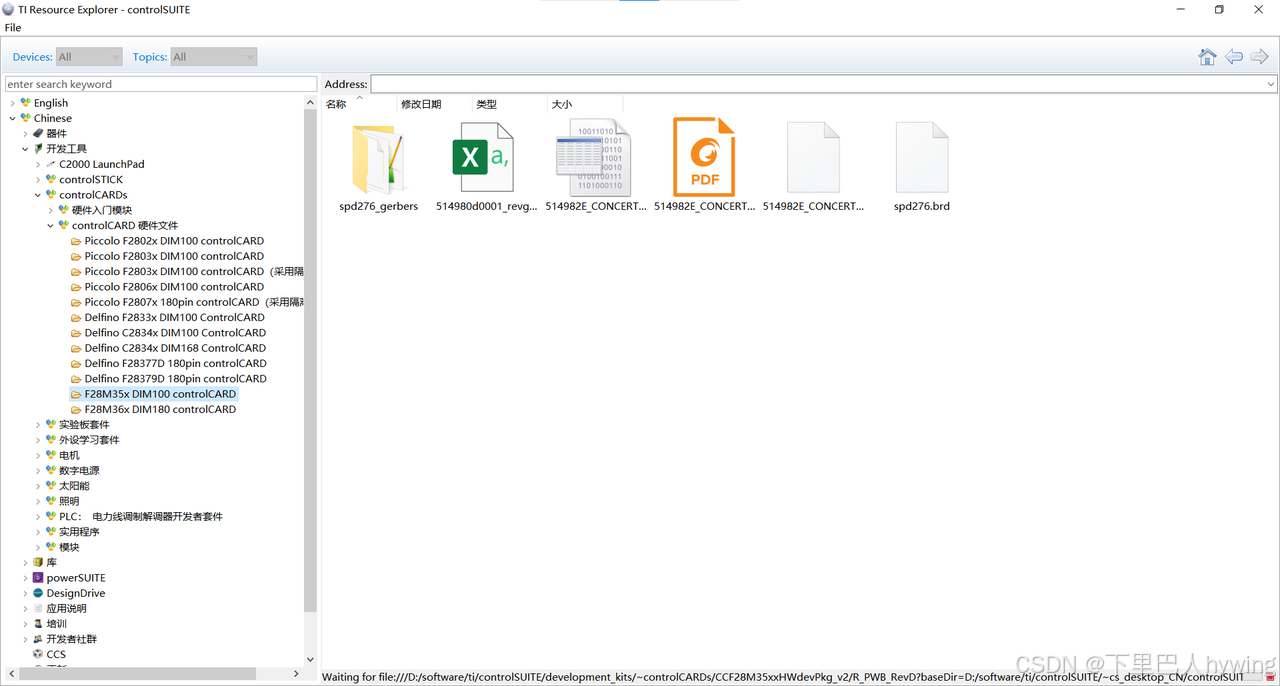Open the Topics dropdown
This screenshot has height=686, width=1280.
(214, 57)
